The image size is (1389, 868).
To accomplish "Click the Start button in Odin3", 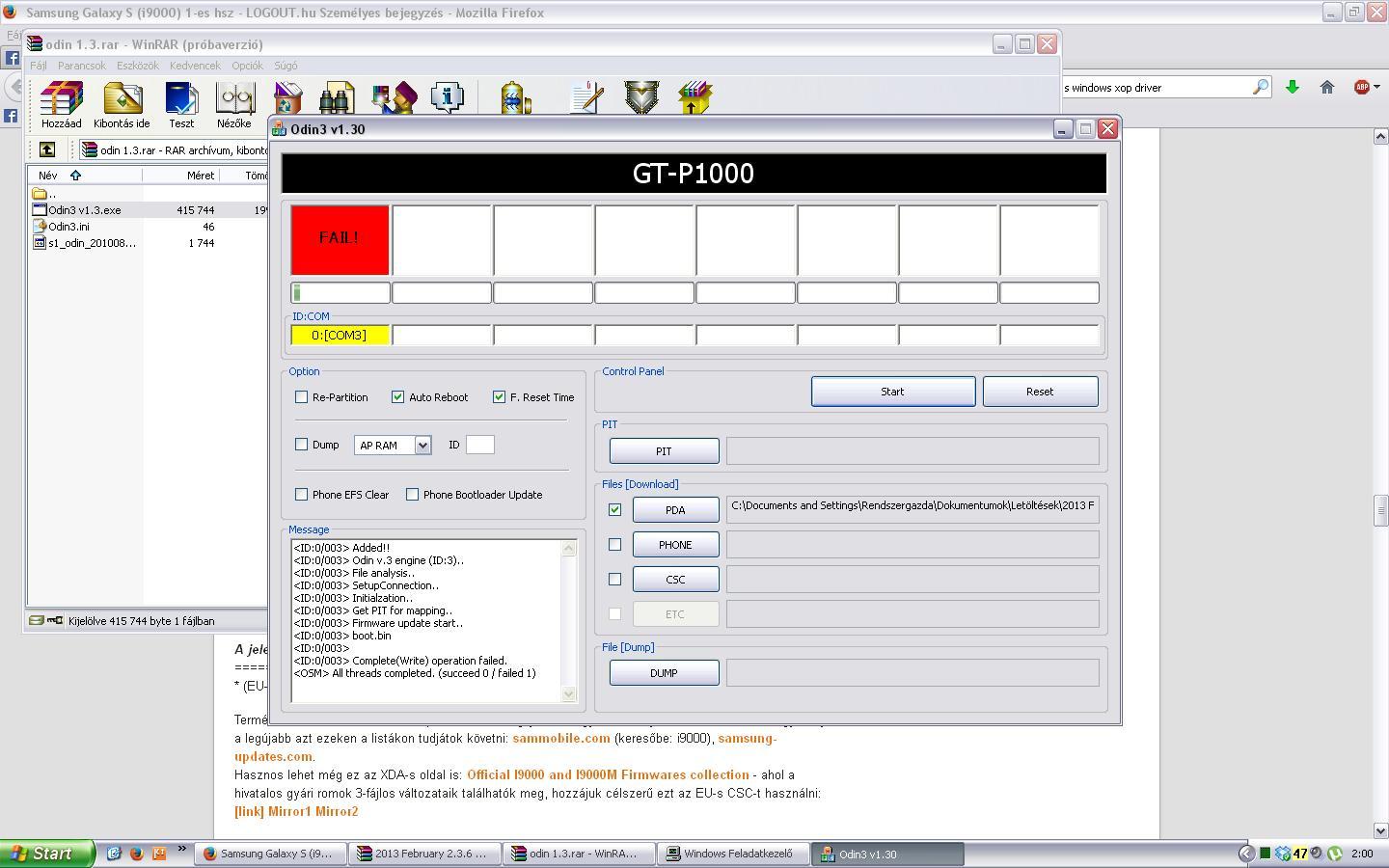I will tap(892, 392).
